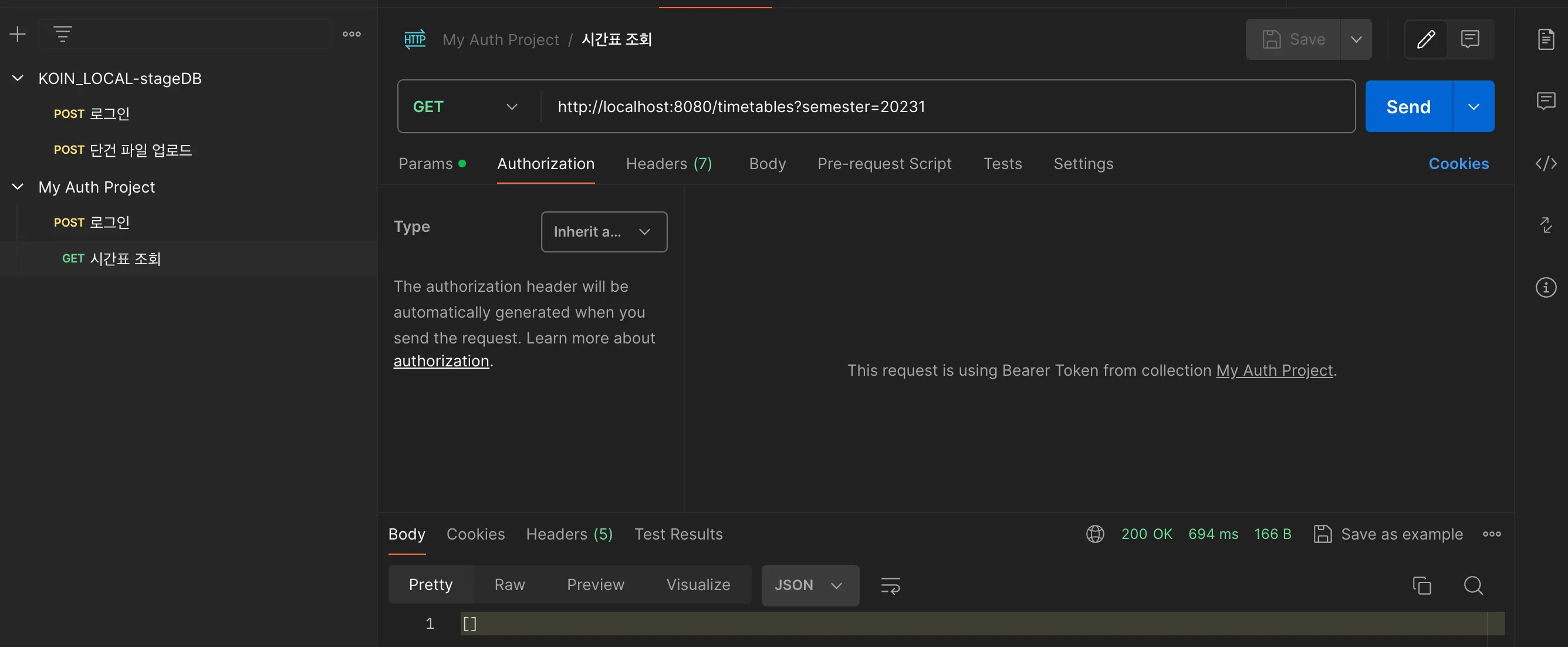The width and height of the screenshot is (1568, 647).
Task: Open the comments icon beside pencil
Action: click(1469, 39)
